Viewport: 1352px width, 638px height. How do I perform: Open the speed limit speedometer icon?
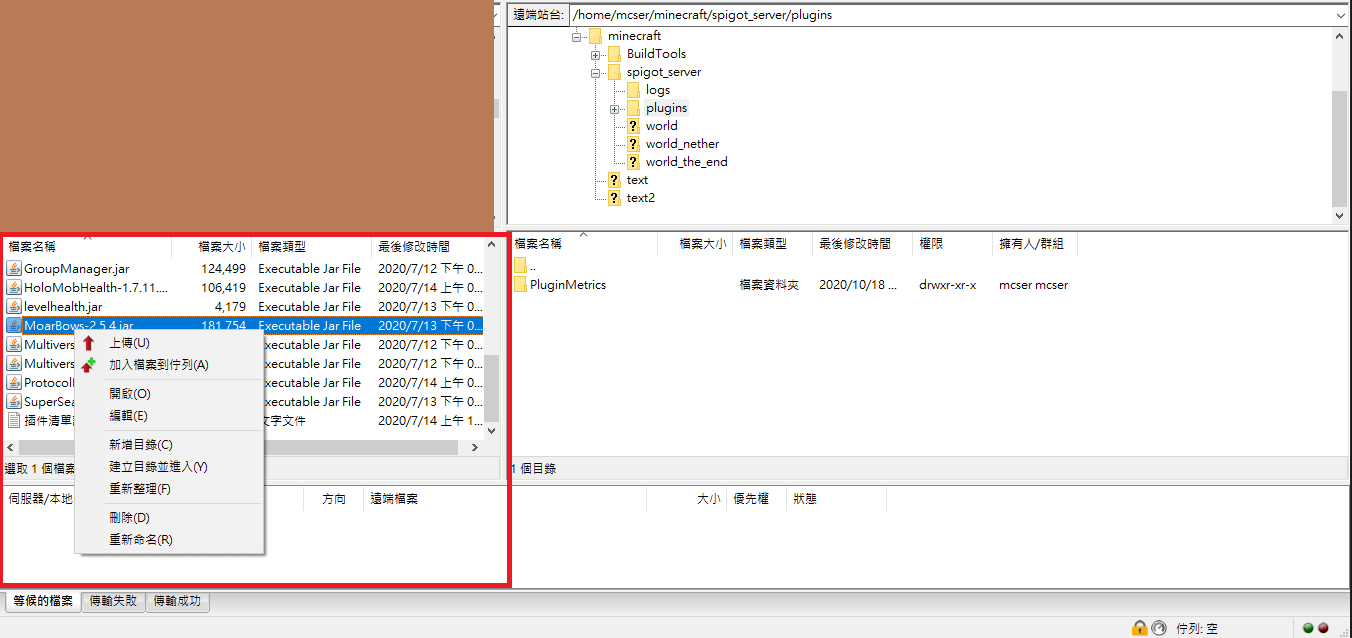[x=1159, y=628]
